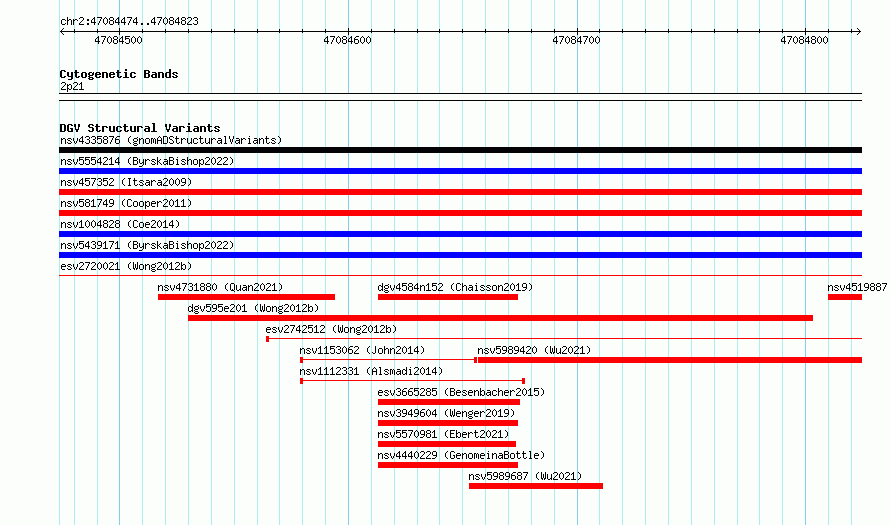This screenshot has height=525, width=890.
Task: Select the nsv1004828 Coe2014 blue bar
Action: (x=460, y=234)
